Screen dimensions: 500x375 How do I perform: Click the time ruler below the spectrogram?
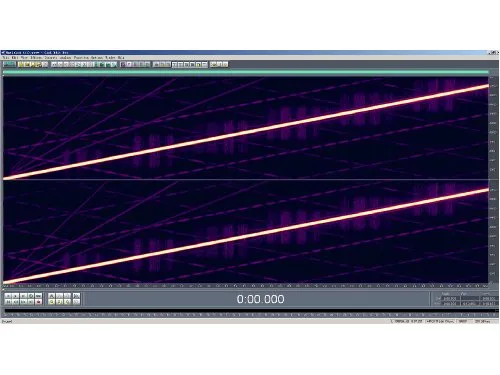tap(246, 286)
